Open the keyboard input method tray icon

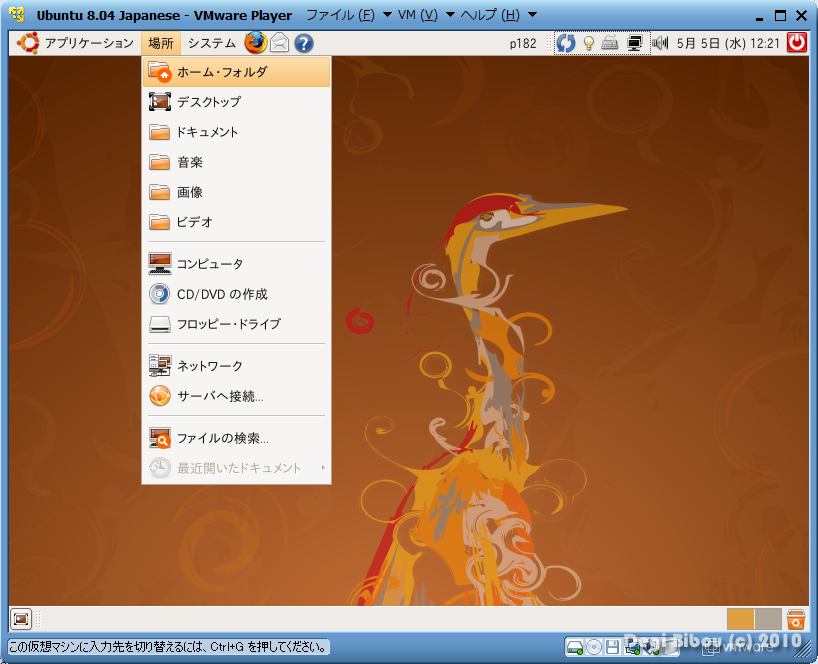(x=609, y=43)
